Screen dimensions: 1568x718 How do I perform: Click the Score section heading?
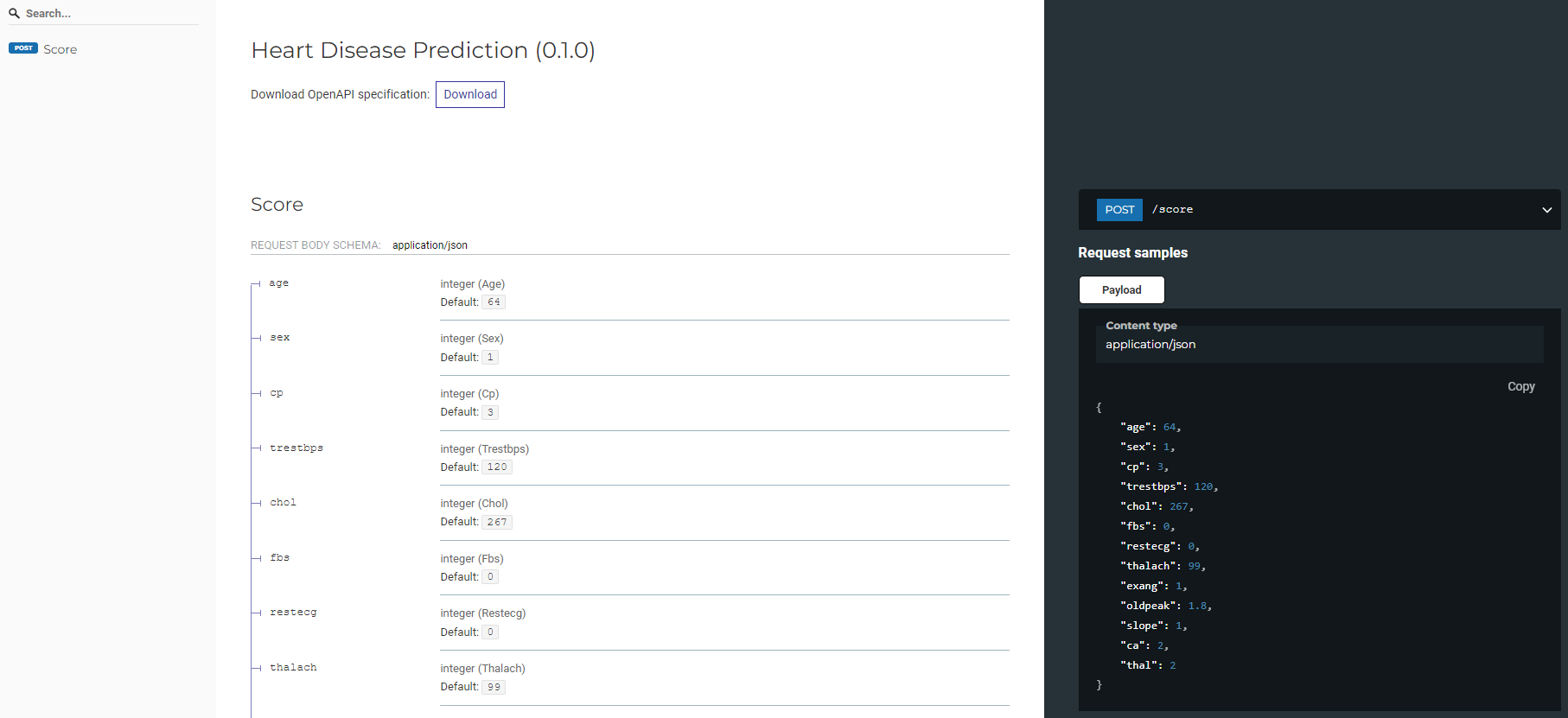[x=277, y=205]
